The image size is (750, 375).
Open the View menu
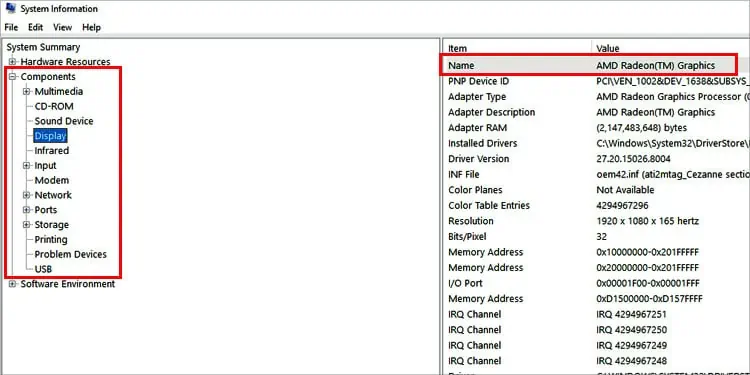(63, 27)
